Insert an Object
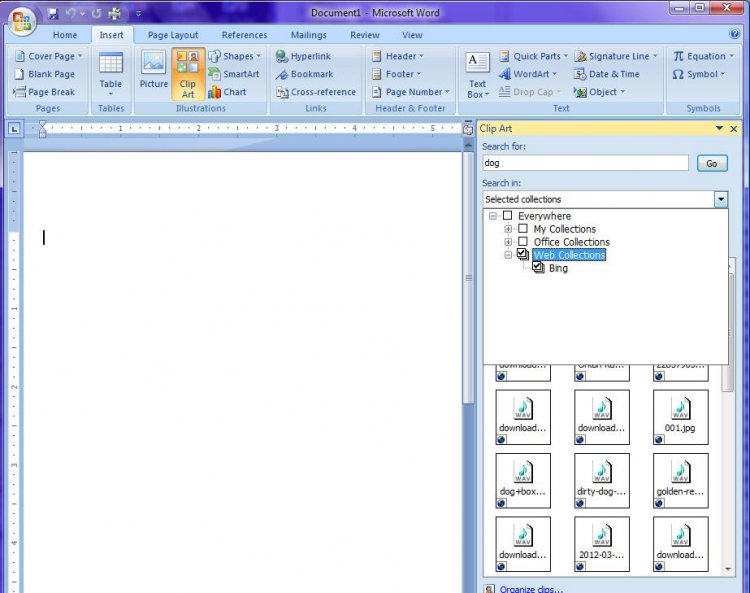This screenshot has width=750, height=593. 600,92
